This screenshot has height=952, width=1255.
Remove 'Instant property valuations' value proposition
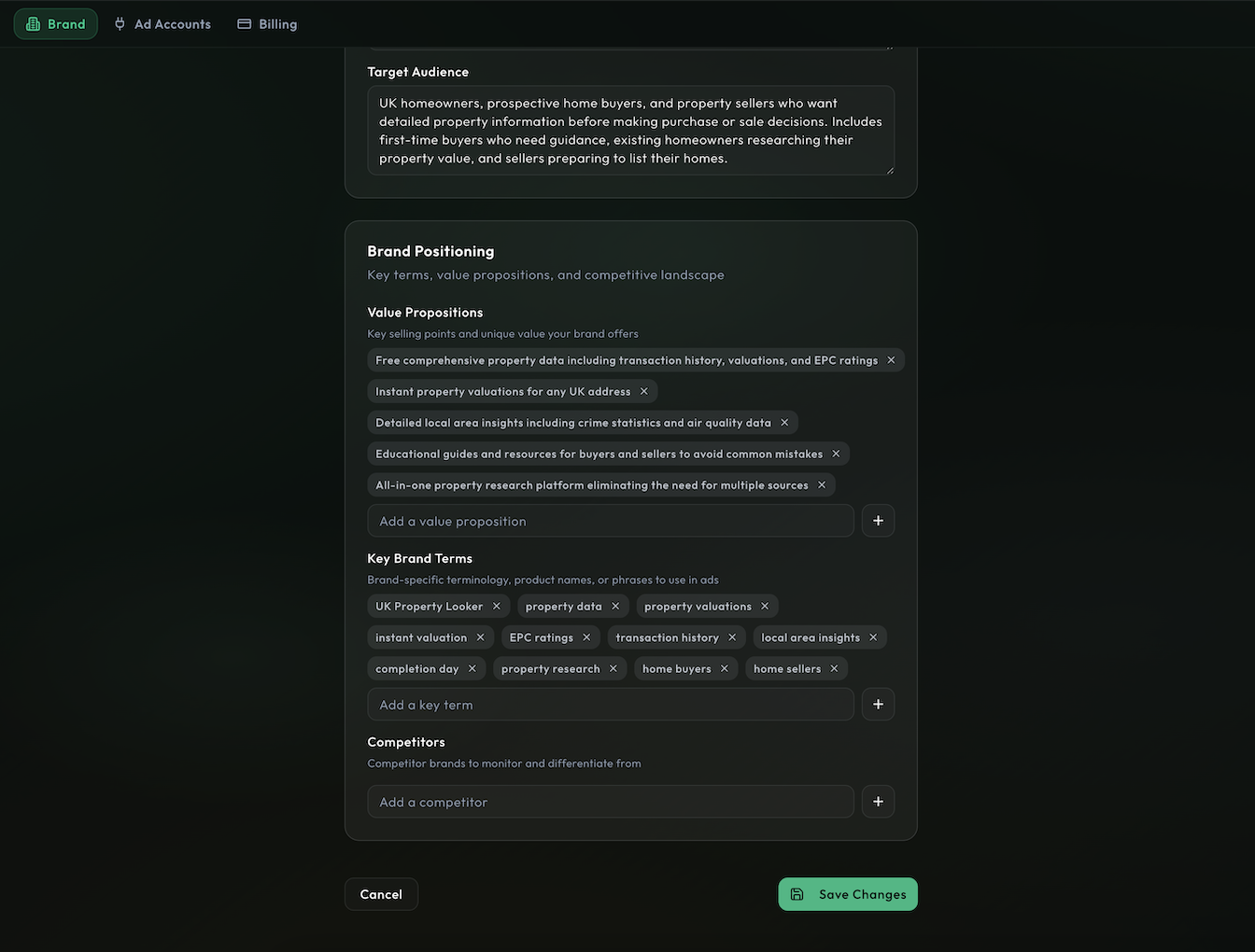pos(643,391)
